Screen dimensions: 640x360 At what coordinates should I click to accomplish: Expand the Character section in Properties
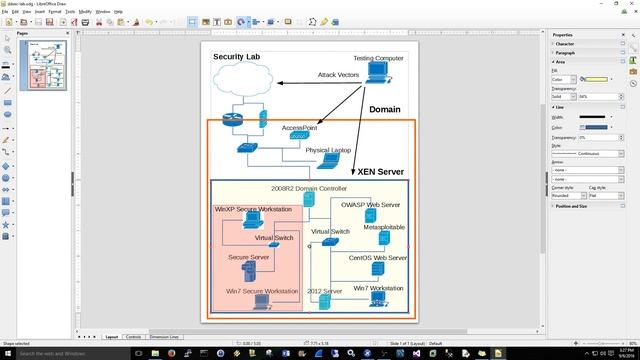click(x=565, y=44)
